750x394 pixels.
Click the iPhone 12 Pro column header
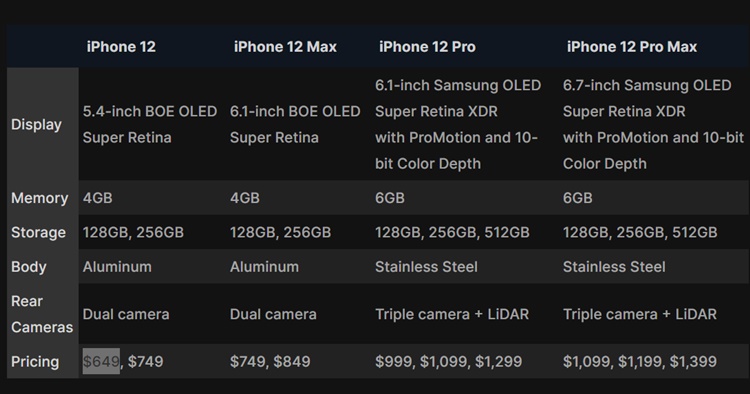(x=427, y=47)
